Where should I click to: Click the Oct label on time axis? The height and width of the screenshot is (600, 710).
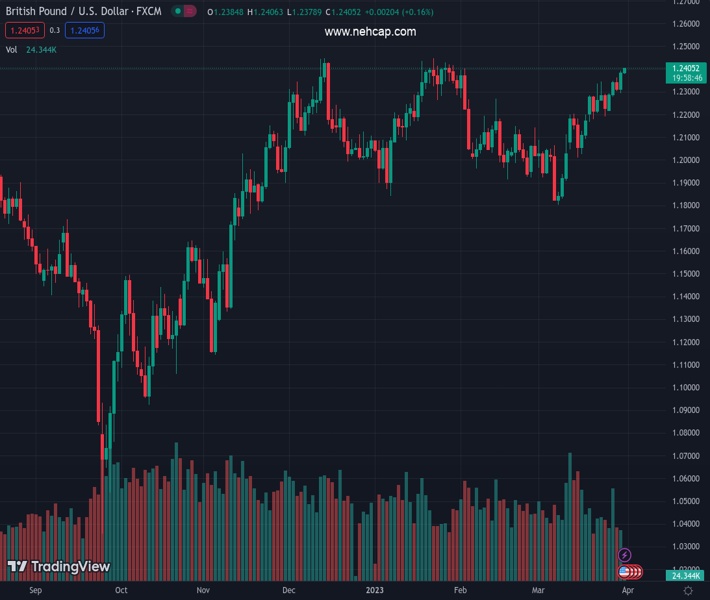click(121, 591)
